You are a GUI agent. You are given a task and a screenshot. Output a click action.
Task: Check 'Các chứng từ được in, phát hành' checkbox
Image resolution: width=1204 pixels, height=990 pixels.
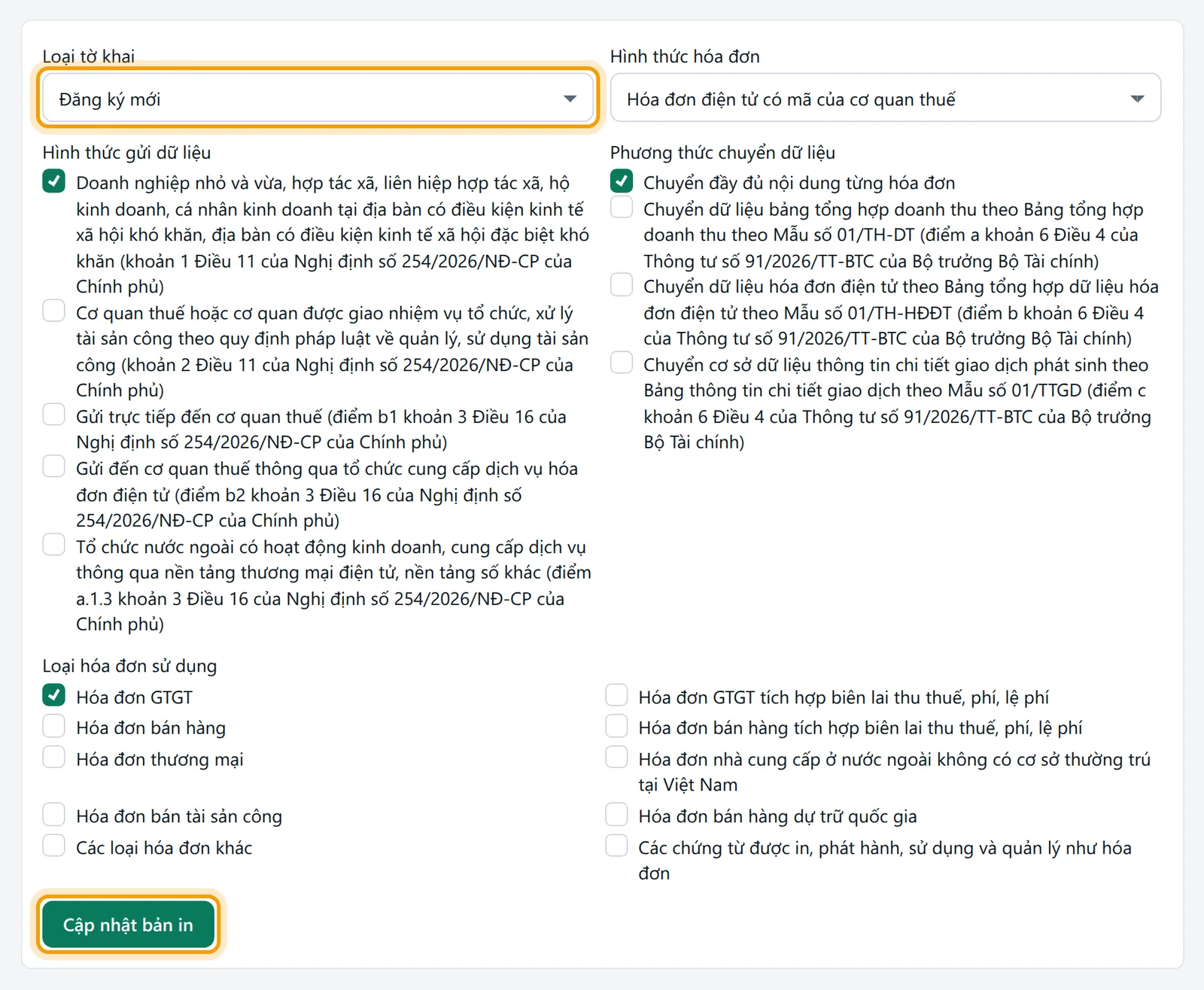click(616, 846)
